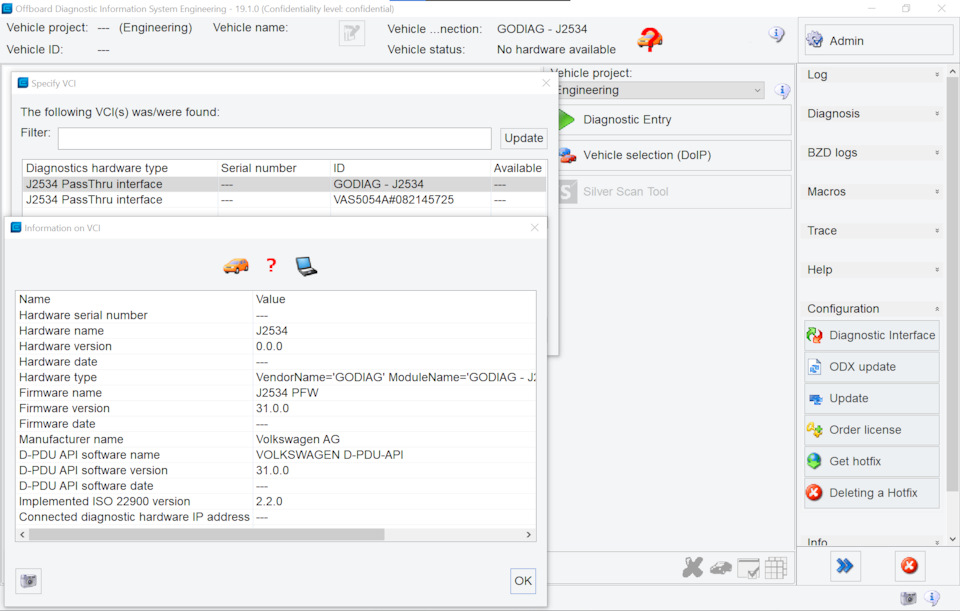Click the Vehicle selection (DoIP) cars icon
Screen dimensions: 960x611
pyautogui.click(x=568, y=156)
